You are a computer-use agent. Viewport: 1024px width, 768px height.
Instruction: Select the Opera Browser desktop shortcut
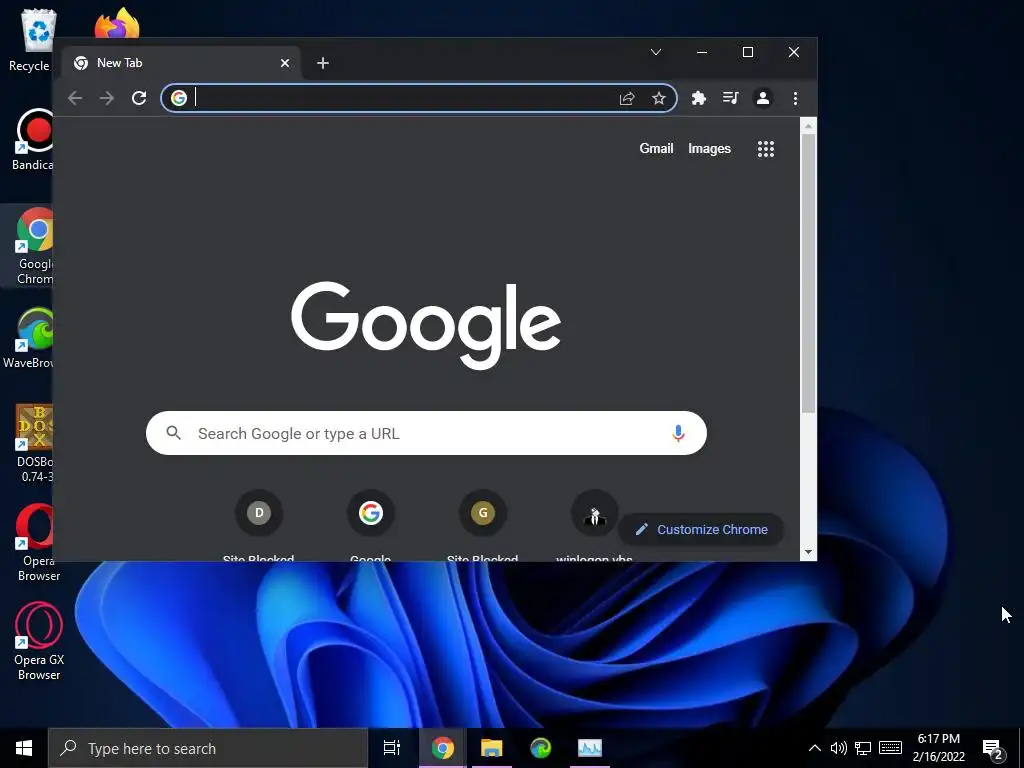(36, 542)
